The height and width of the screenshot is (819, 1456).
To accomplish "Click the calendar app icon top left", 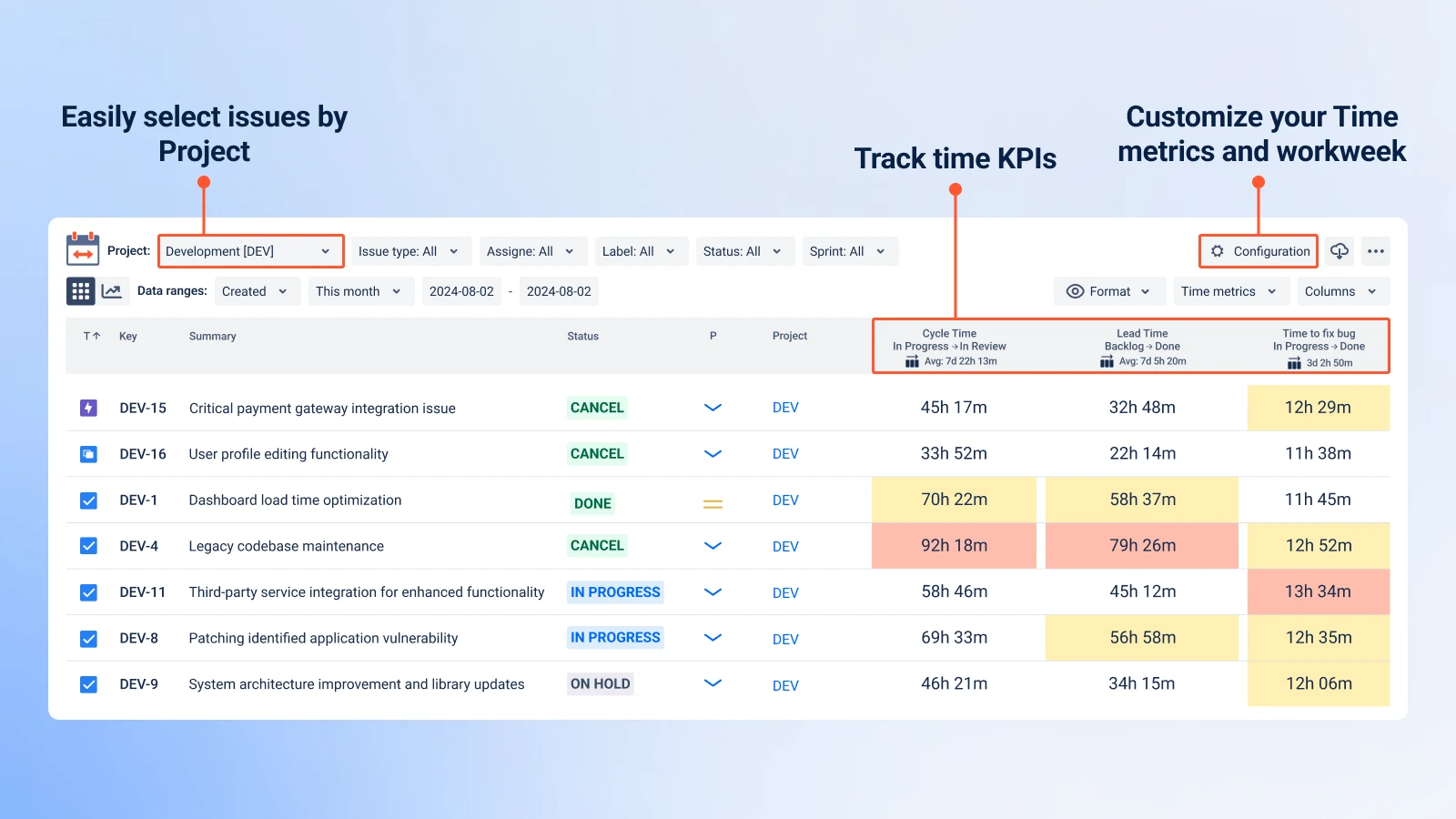I will click(x=83, y=250).
